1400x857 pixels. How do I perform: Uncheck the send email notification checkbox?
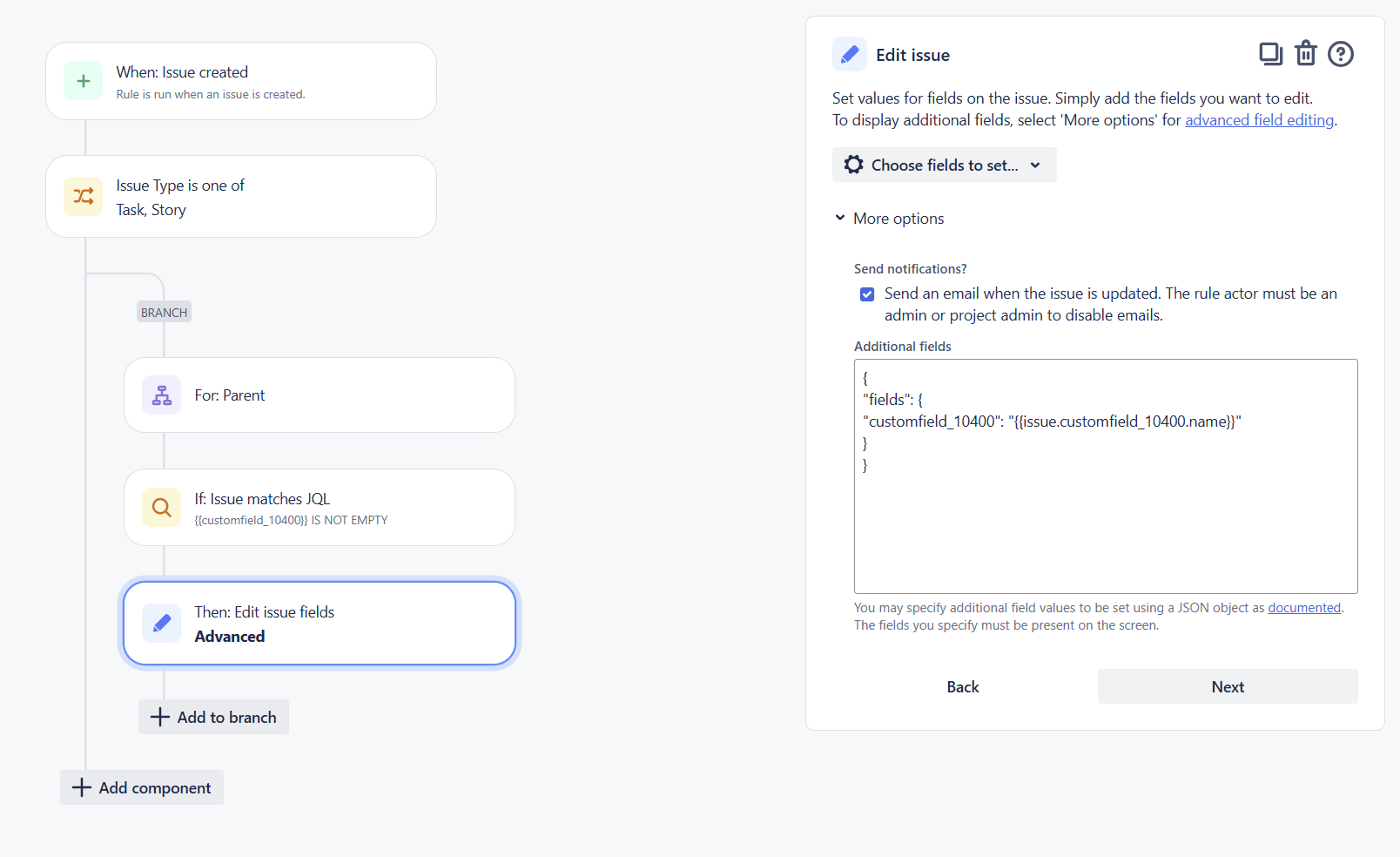pos(867,294)
